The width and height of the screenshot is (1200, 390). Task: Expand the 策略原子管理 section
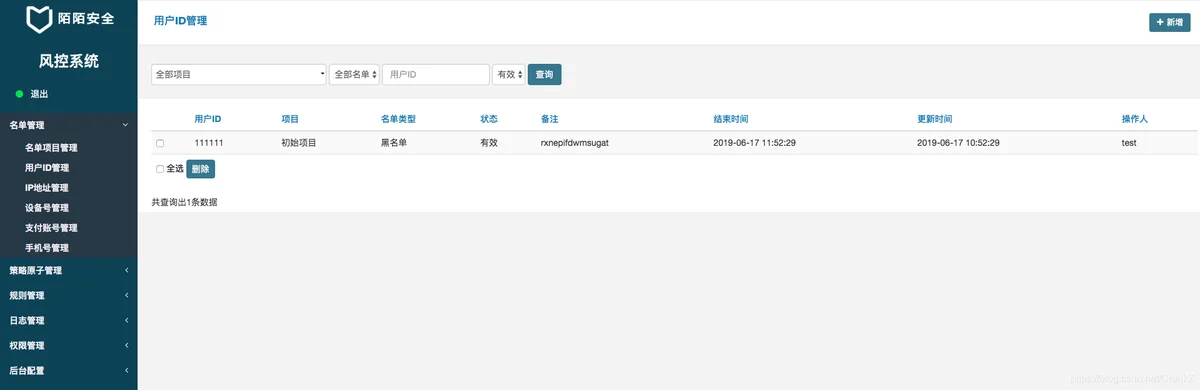click(x=126, y=270)
